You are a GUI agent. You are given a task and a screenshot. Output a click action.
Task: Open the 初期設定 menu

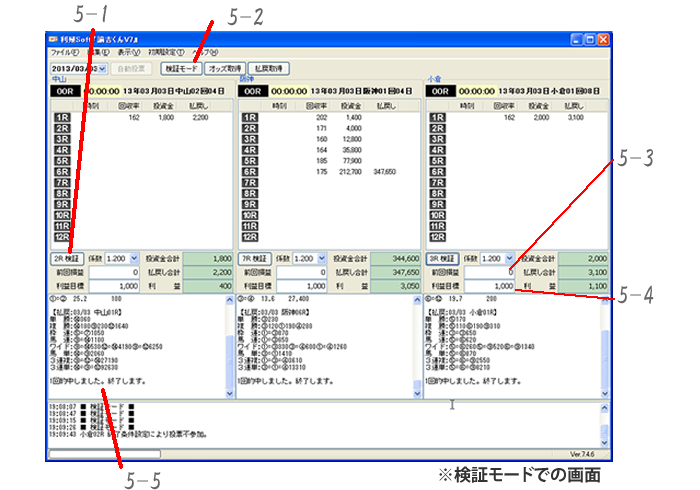click(x=165, y=52)
